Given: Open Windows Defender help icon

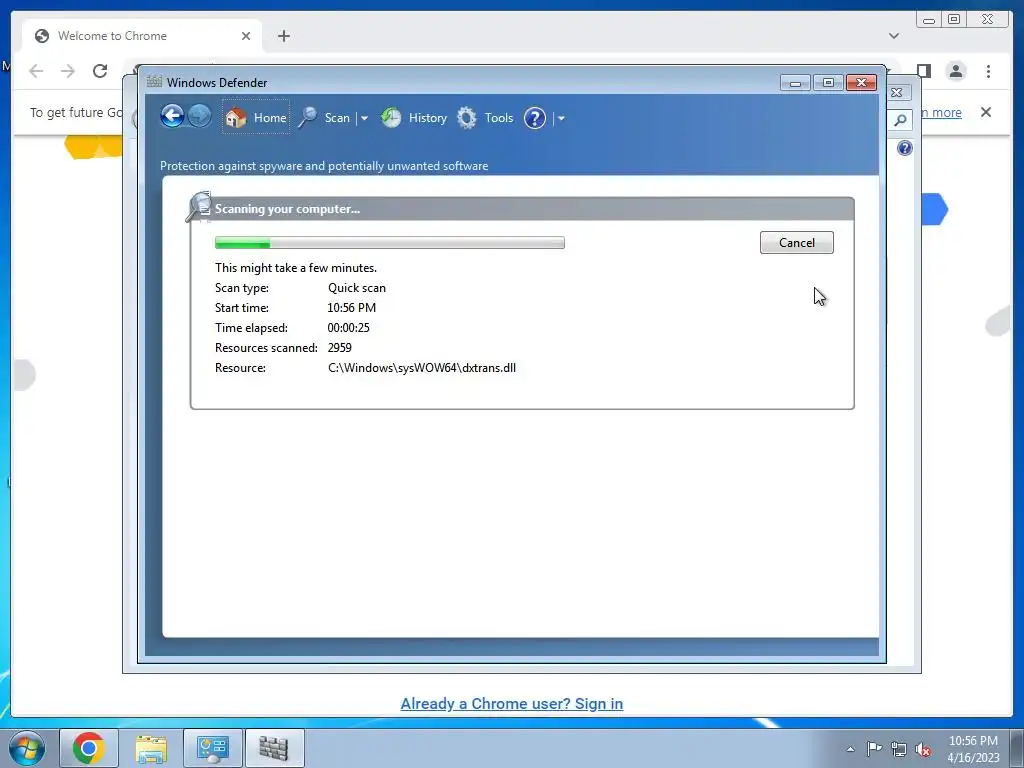Looking at the screenshot, I should click(x=535, y=118).
